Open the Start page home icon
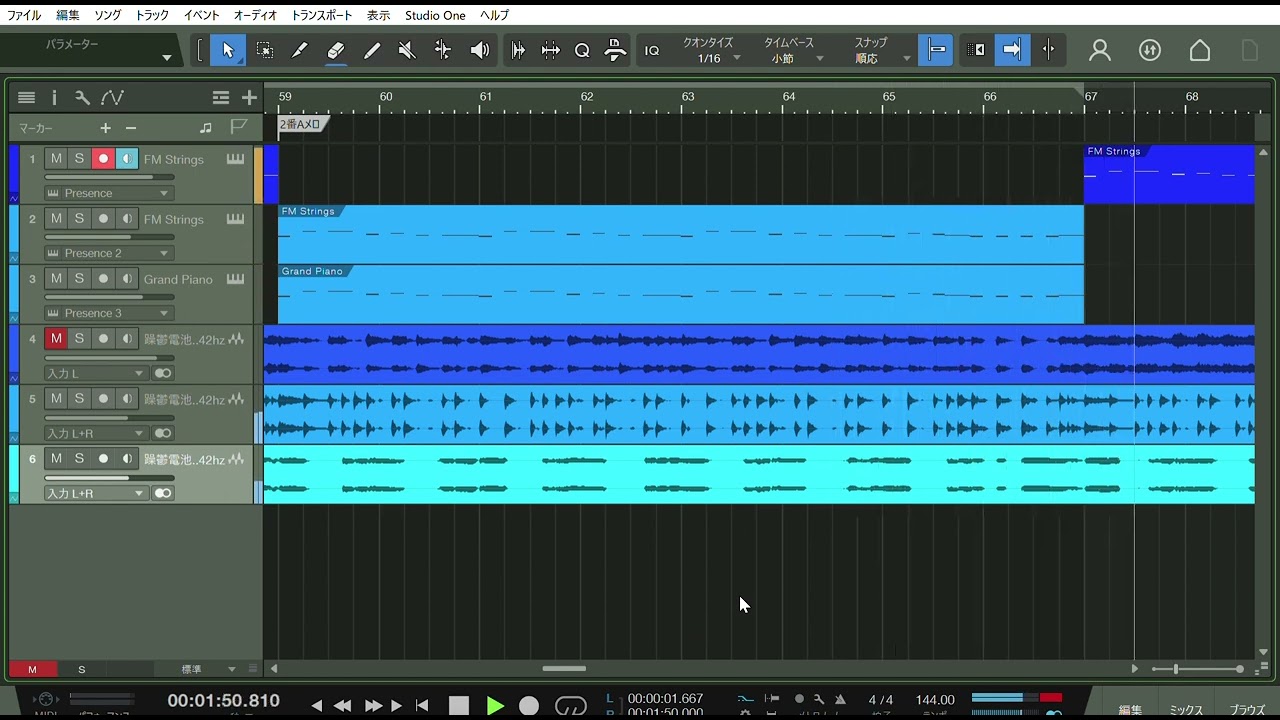The image size is (1280, 720). (x=1200, y=50)
